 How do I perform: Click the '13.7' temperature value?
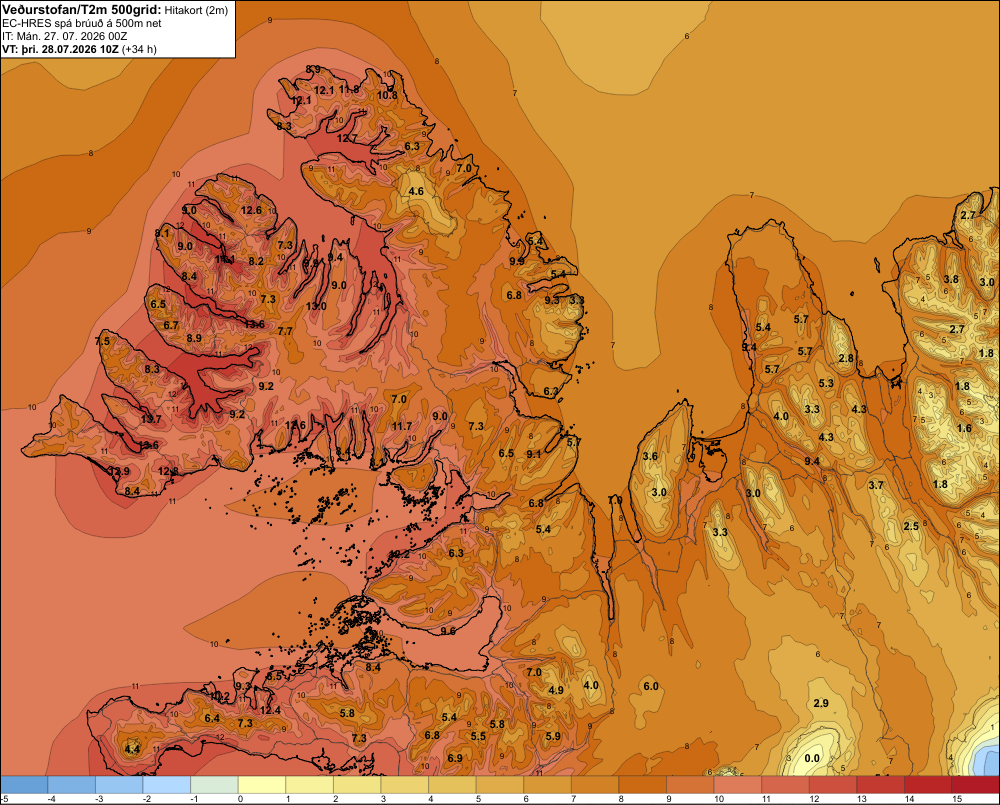point(151,419)
